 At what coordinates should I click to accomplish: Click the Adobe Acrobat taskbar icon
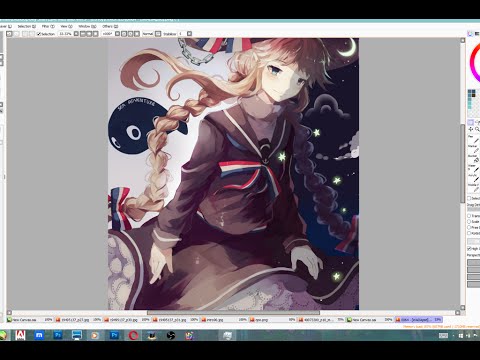click(20, 335)
